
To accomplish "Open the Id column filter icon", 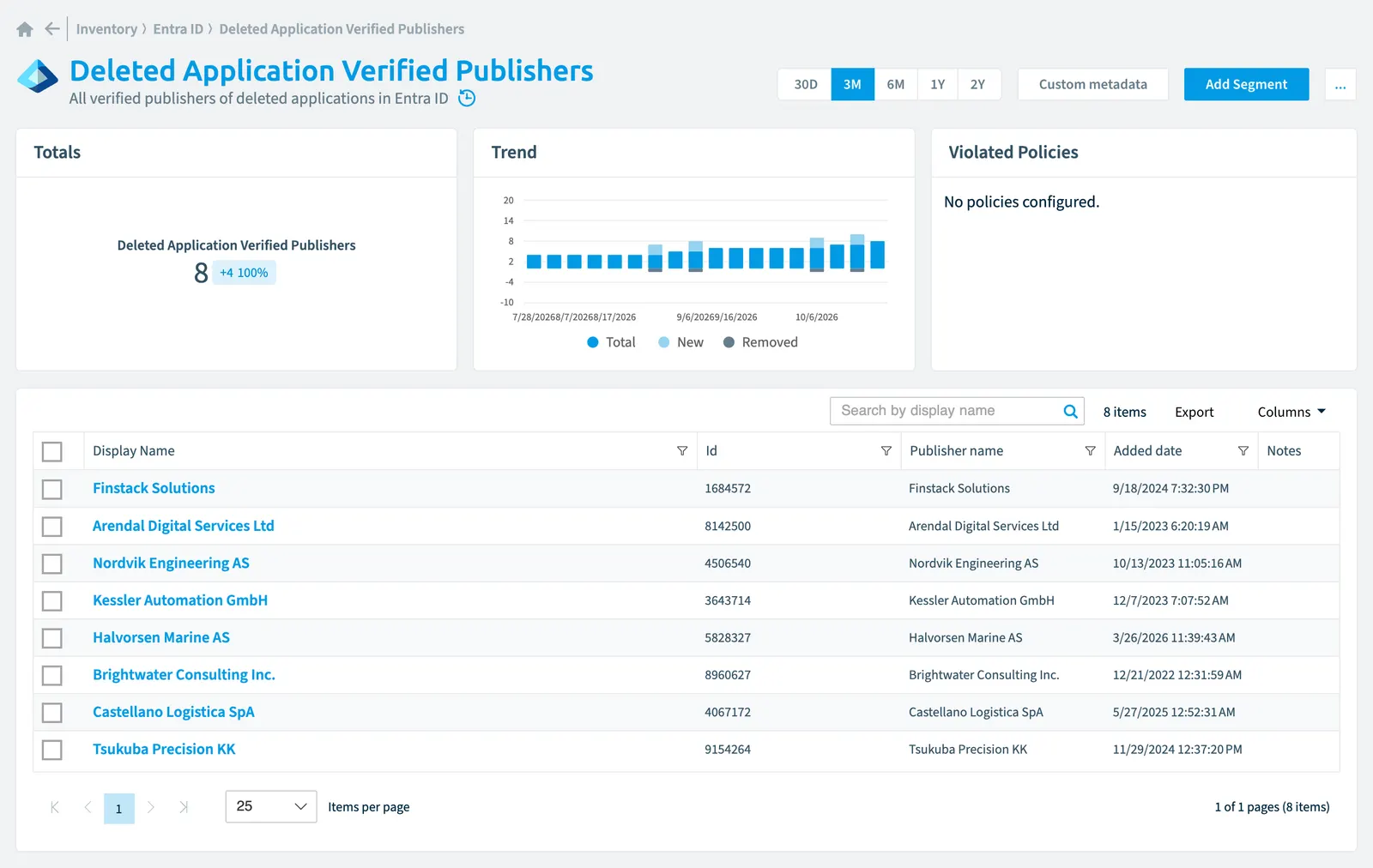I will pyautogui.click(x=886, y=450).
